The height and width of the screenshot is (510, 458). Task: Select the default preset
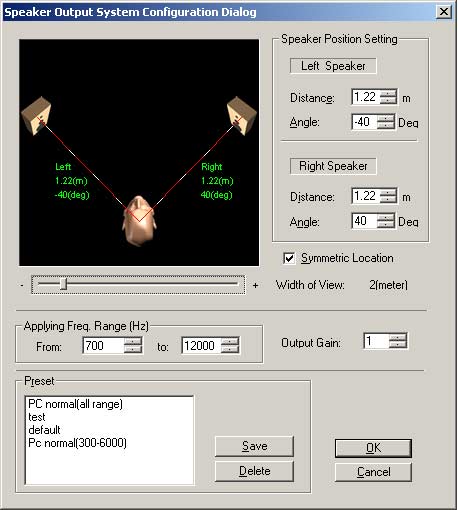click(44, 430)
